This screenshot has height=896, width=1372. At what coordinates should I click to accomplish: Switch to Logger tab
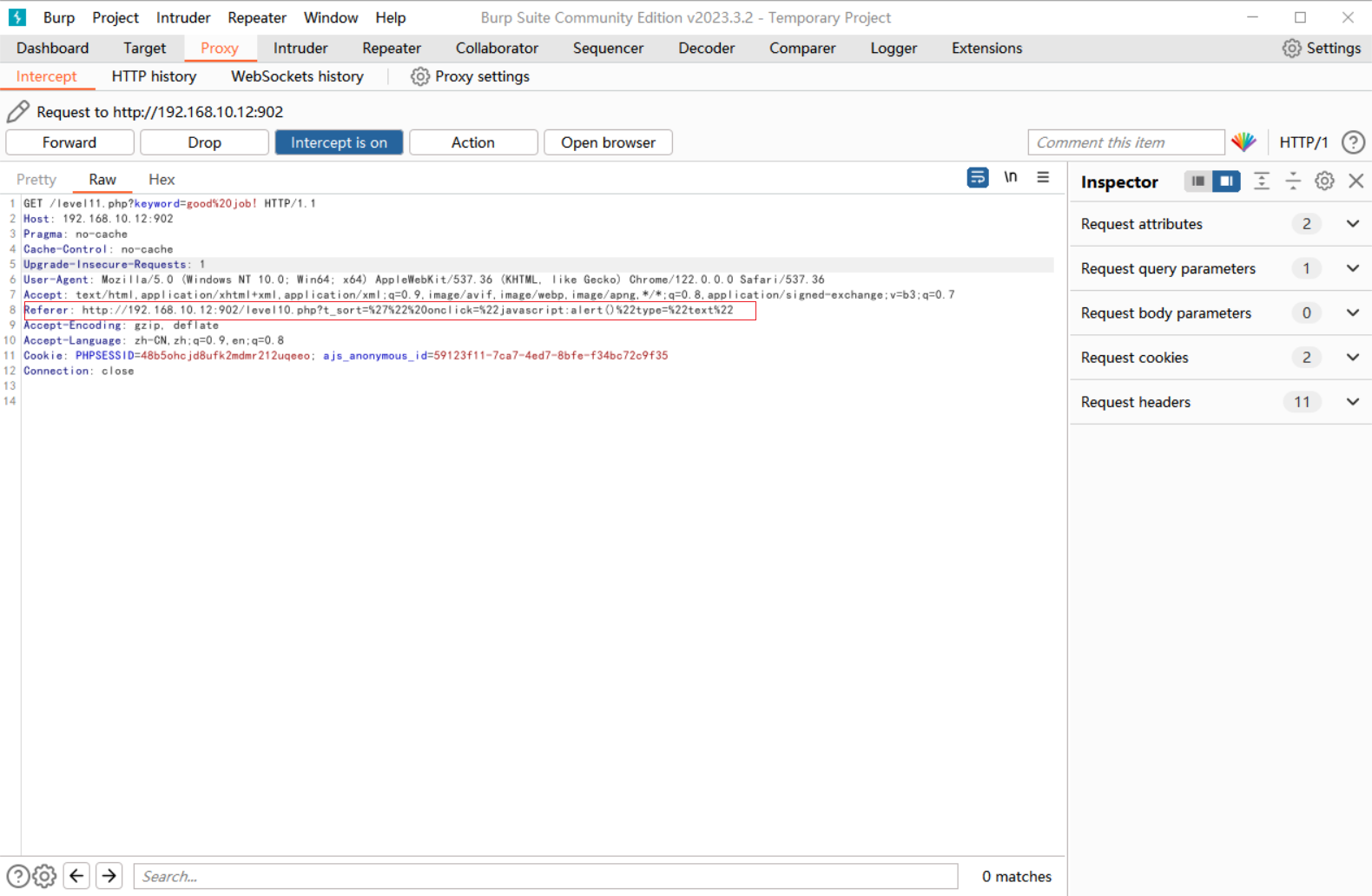894,49
